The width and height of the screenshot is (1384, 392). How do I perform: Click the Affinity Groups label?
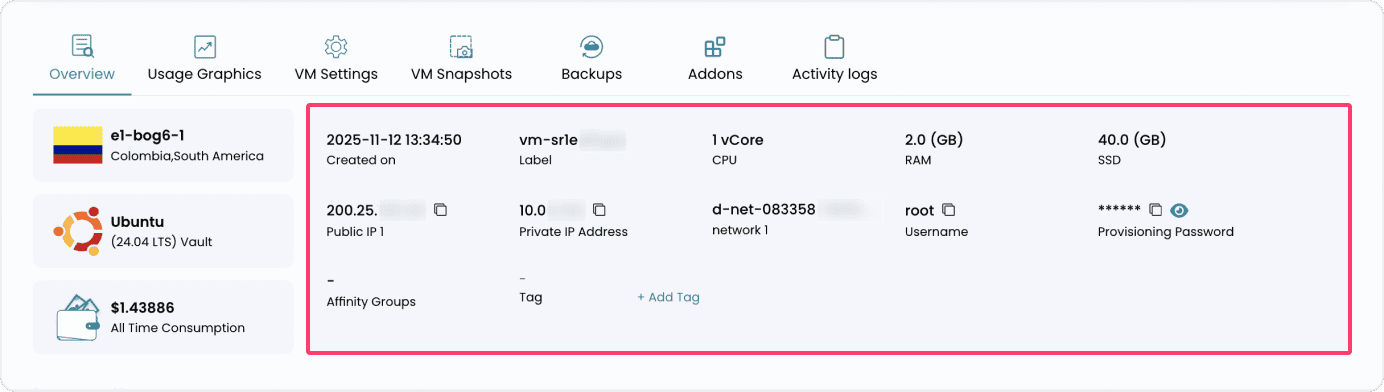click(x=371, y=301)
